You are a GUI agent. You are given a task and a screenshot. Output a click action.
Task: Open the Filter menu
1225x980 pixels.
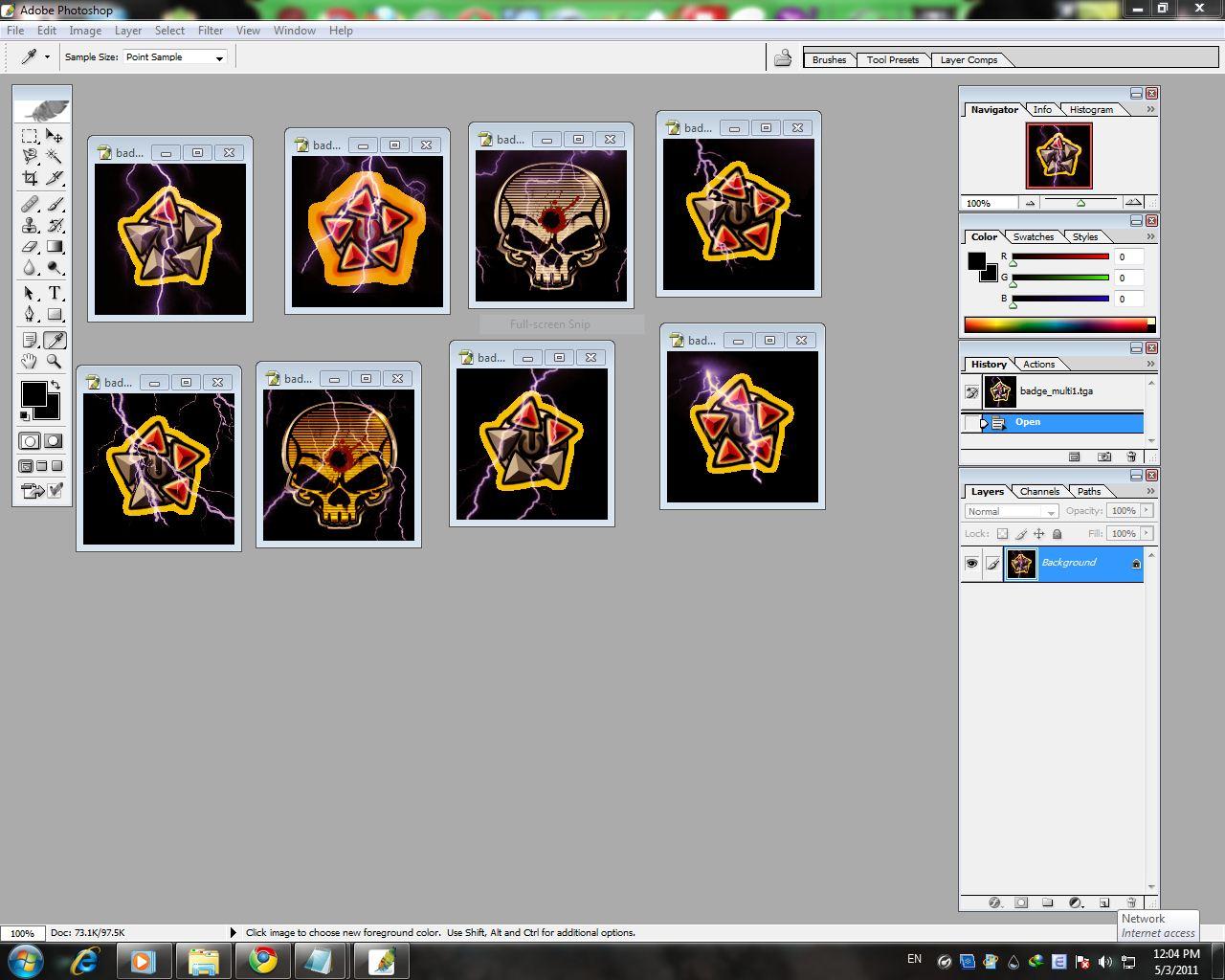tap(211, 31)
